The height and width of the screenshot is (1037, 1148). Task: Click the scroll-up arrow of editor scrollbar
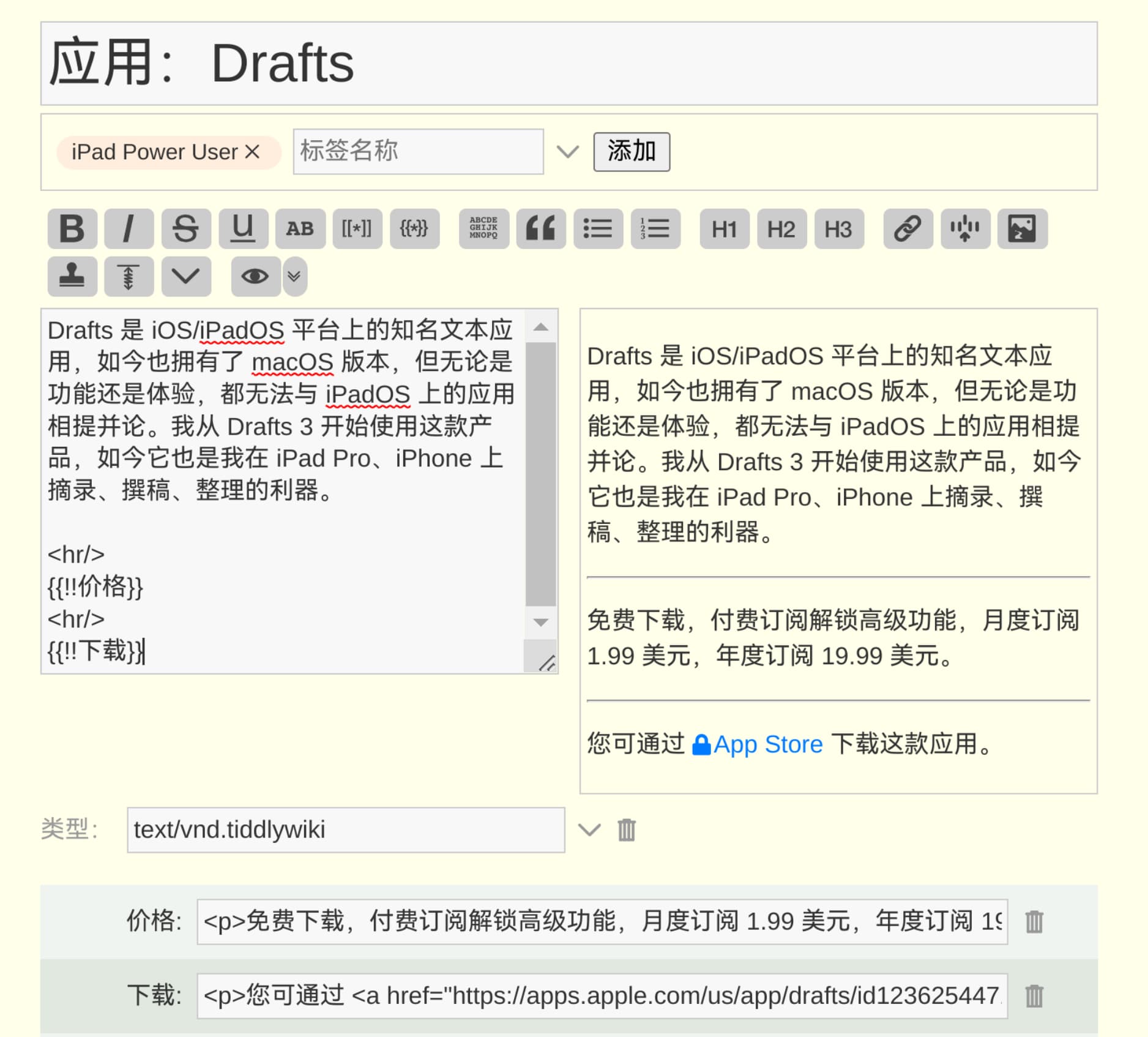pos(540,327)
